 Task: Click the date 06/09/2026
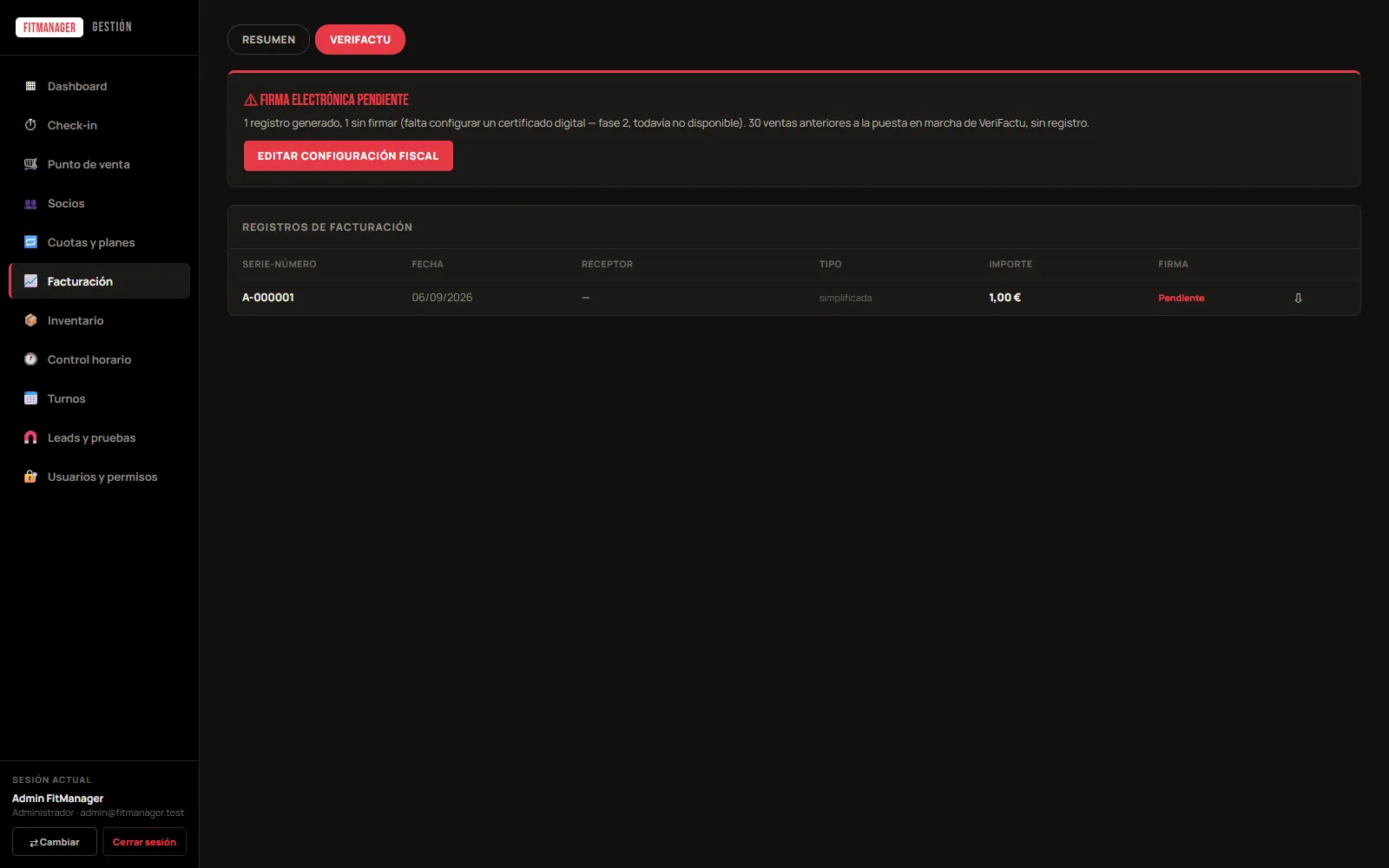click(442, 298)
